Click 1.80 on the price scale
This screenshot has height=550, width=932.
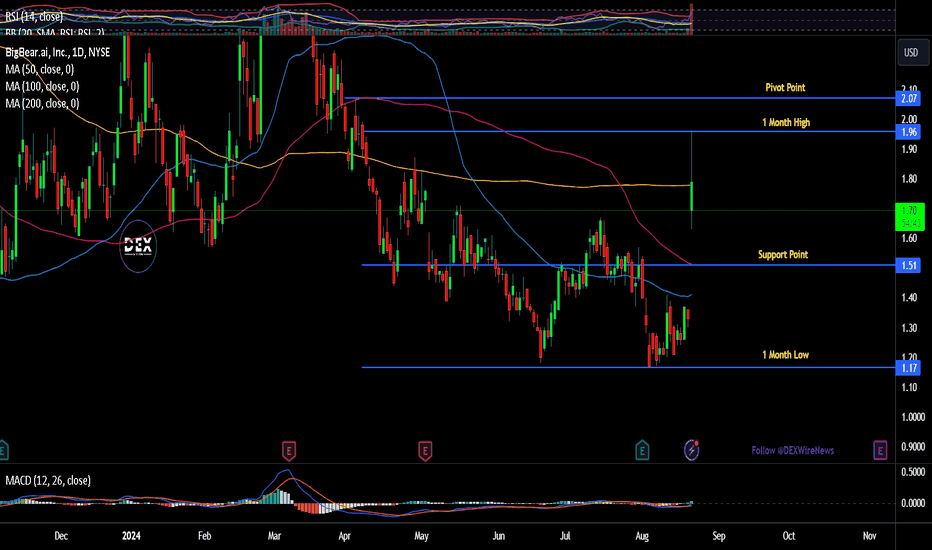(909, 179)
